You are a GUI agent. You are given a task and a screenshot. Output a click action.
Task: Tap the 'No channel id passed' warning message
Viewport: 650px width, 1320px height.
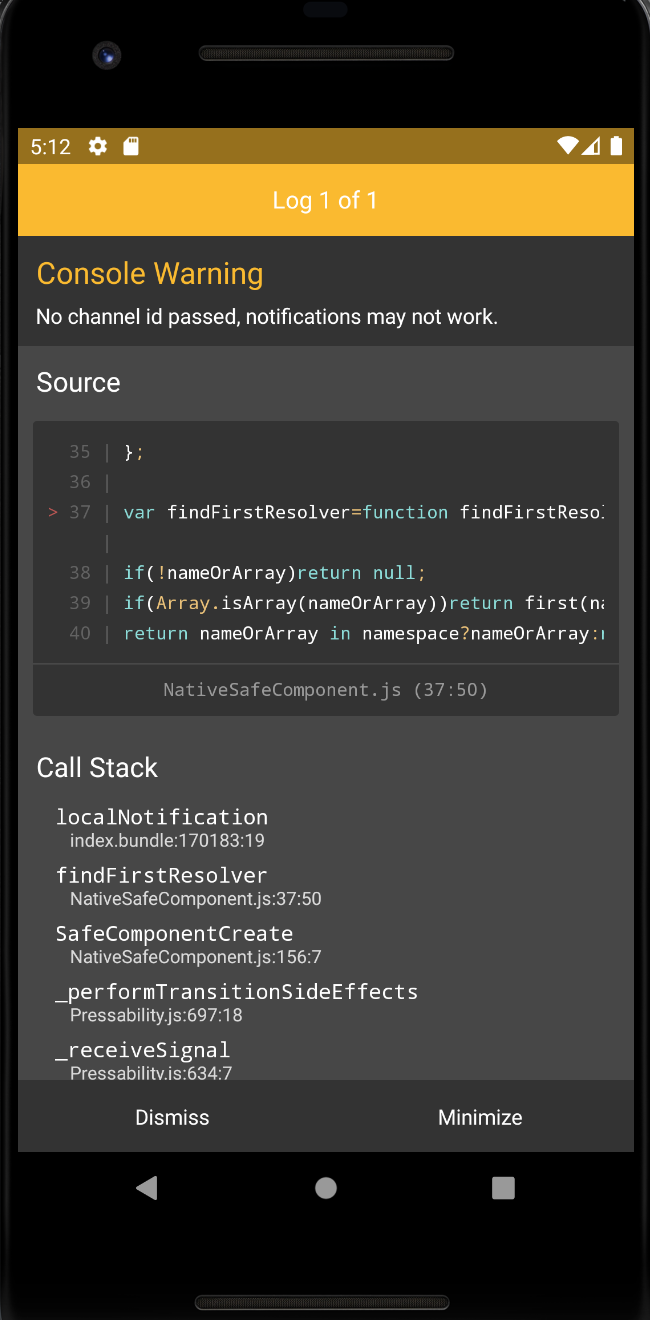point(267,317)
